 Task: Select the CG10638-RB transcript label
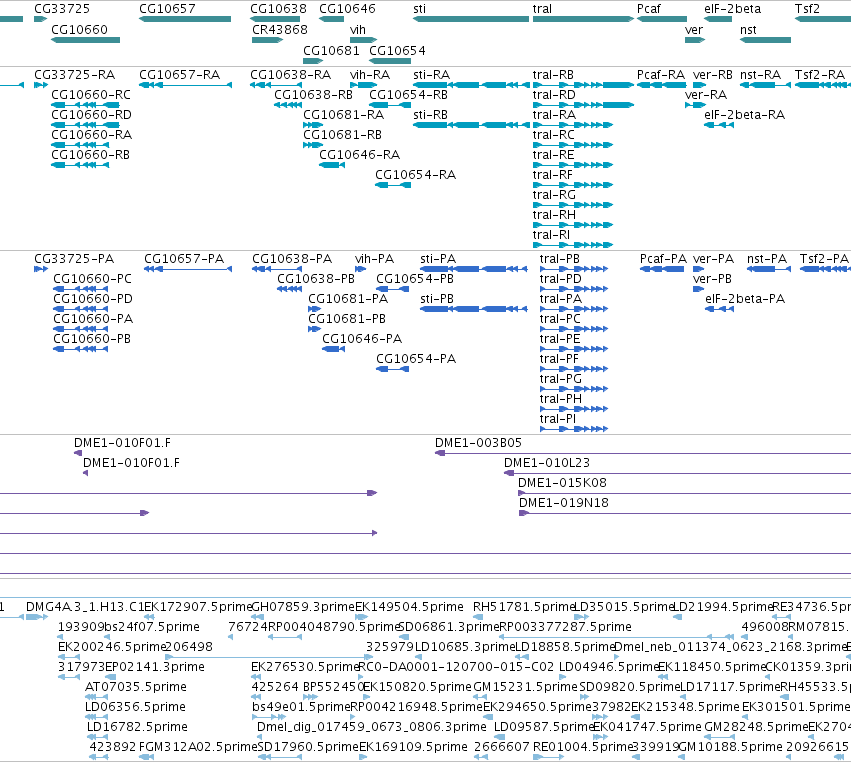(313, 94)
